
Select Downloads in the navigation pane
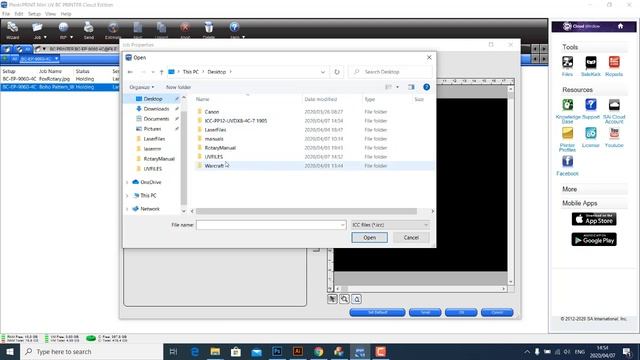click(x=156, y=109)
